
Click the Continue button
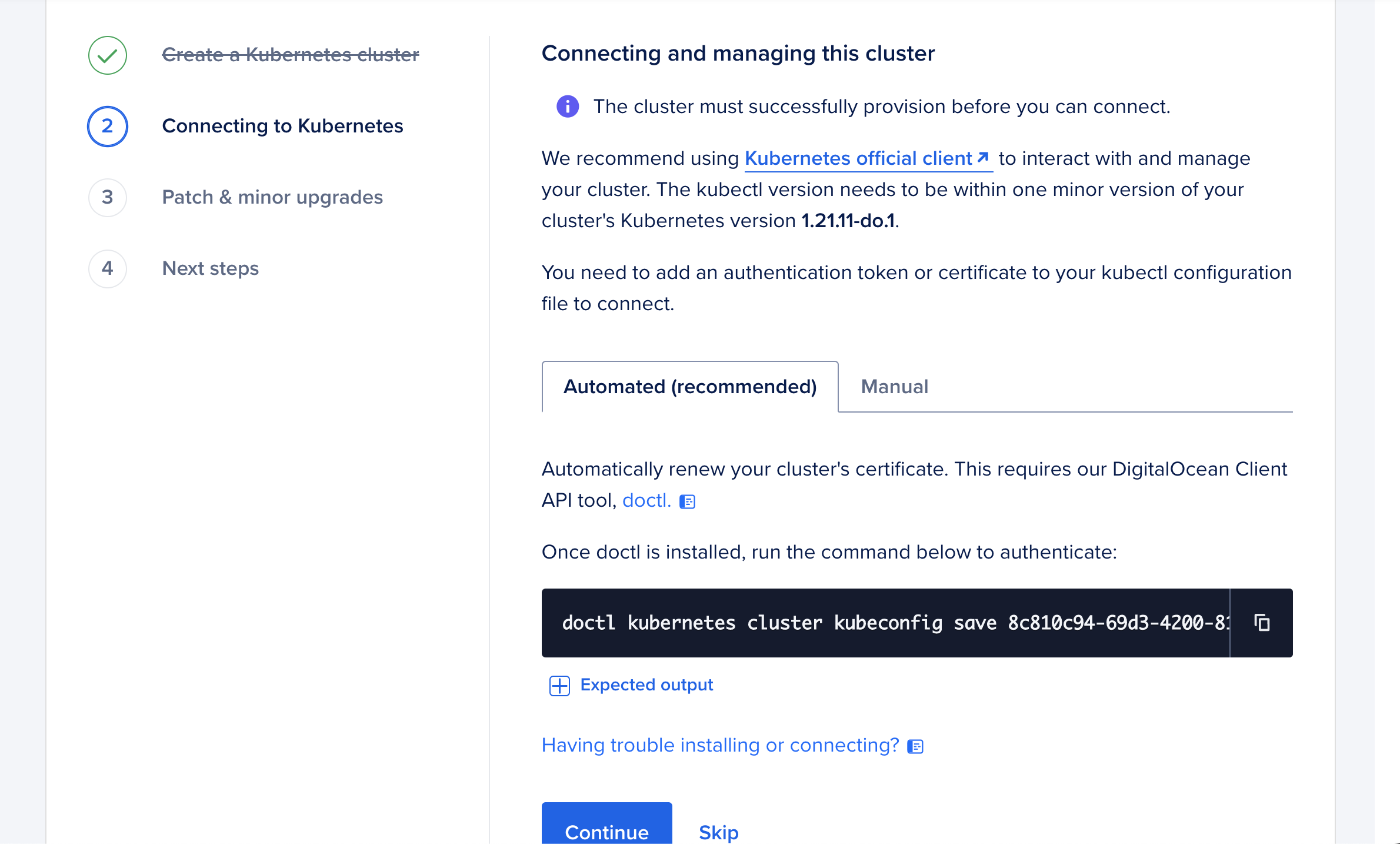tap(606, 823)
